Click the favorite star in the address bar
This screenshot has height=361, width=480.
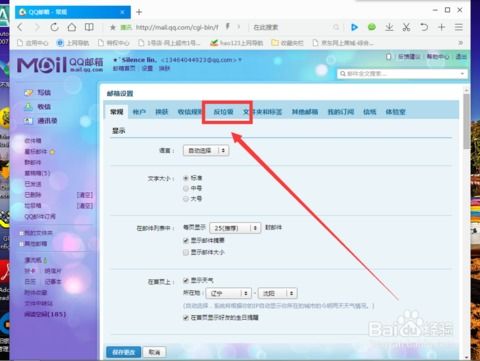(113, 27)
